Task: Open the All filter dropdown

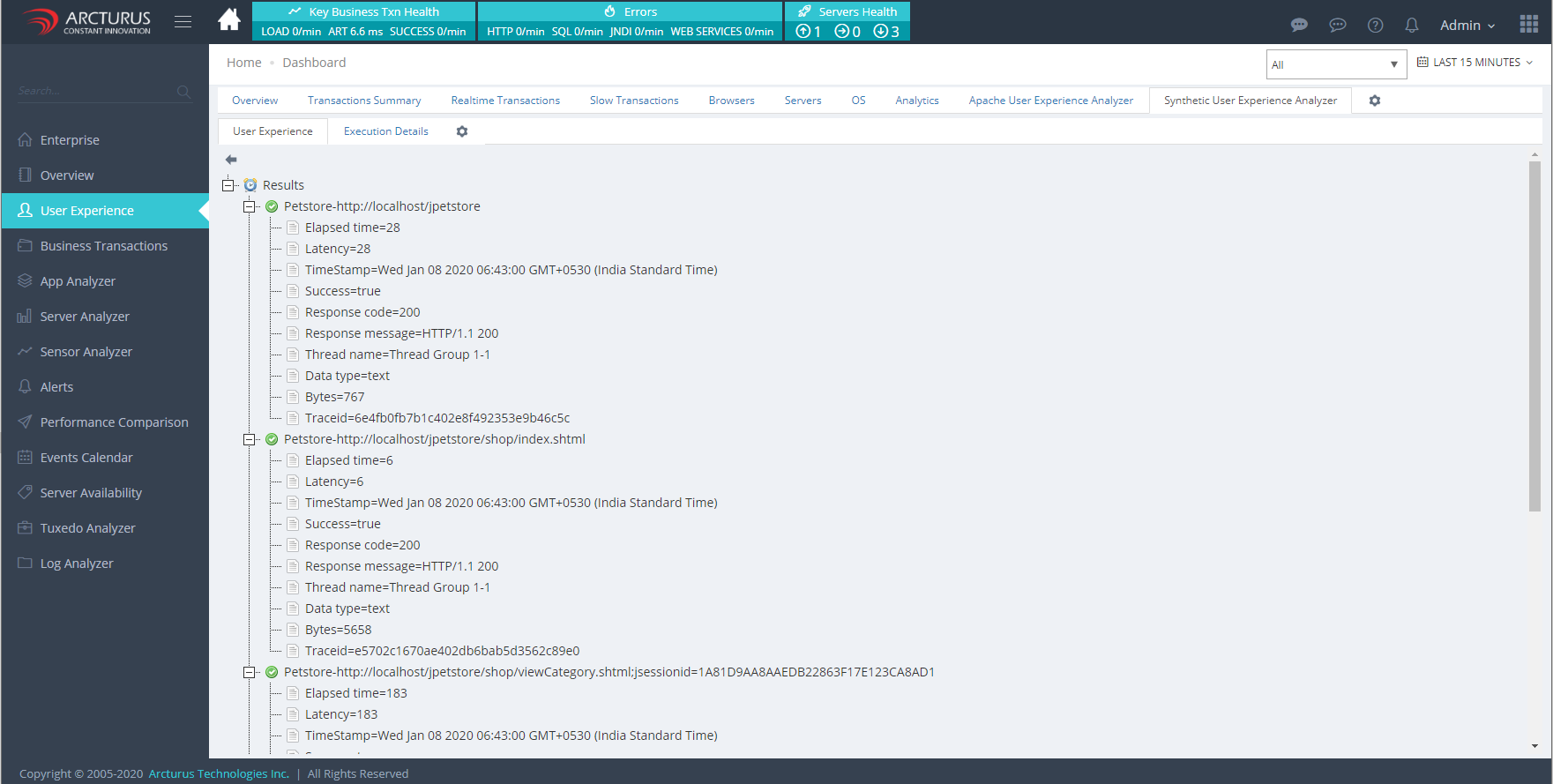Action: pyautogui.click(x=1335, y=64)
